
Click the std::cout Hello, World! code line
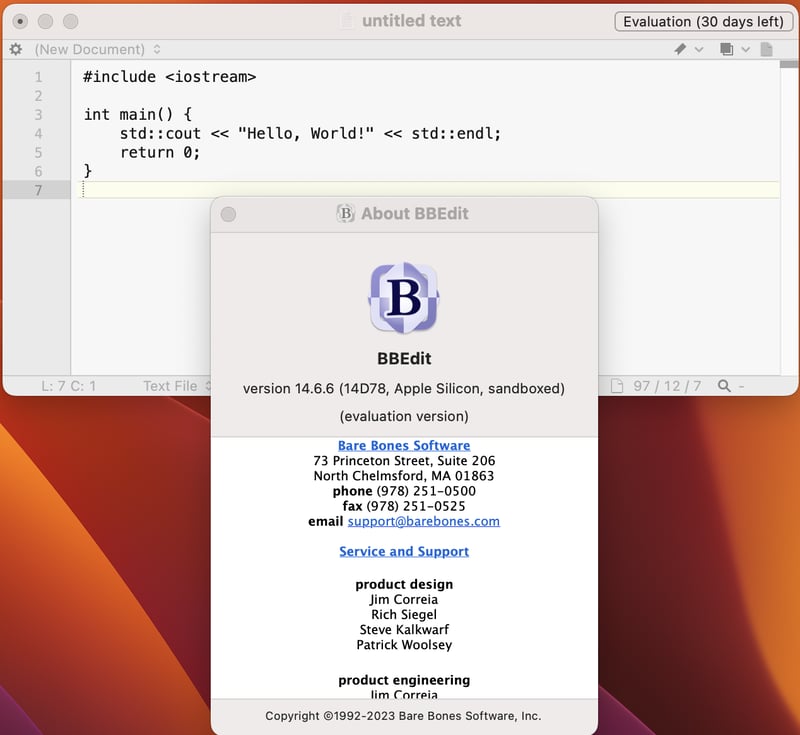point(310,133)
